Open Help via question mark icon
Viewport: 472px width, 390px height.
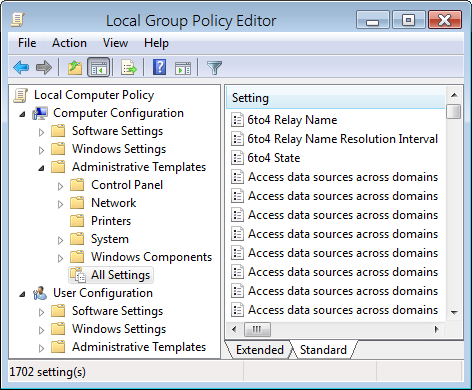160,67
